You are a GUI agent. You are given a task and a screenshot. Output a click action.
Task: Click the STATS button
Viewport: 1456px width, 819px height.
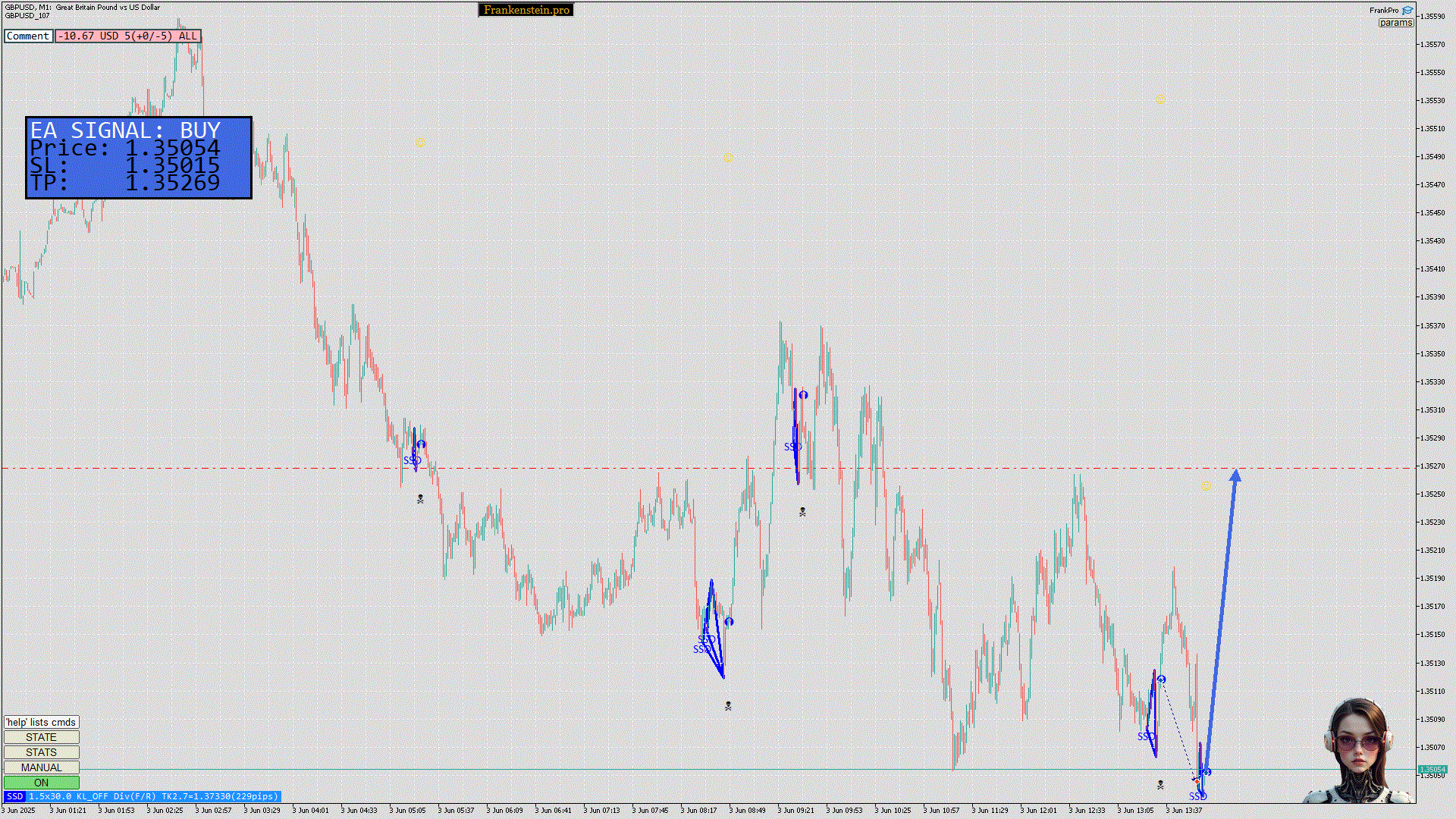[x=41, y=752]
